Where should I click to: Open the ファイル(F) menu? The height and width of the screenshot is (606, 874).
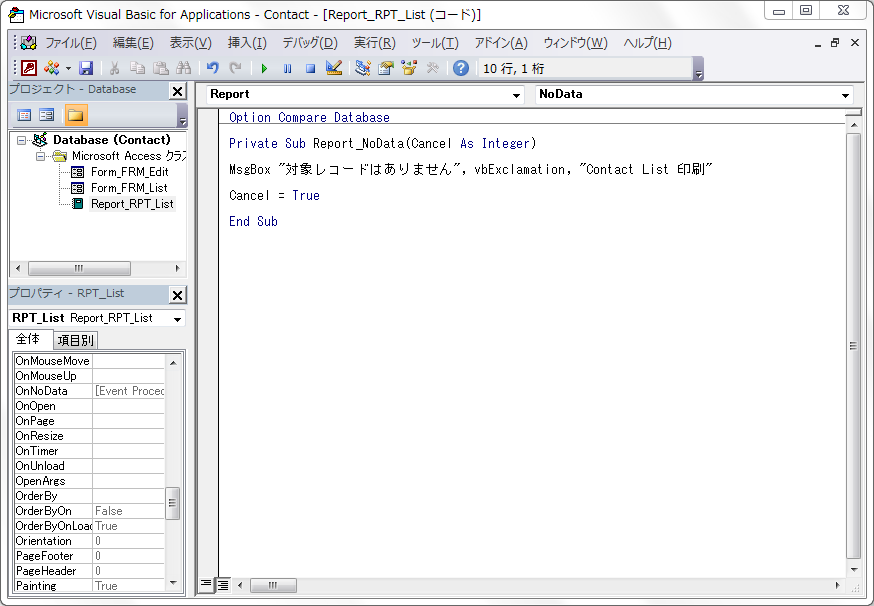[x=71, y=43]
